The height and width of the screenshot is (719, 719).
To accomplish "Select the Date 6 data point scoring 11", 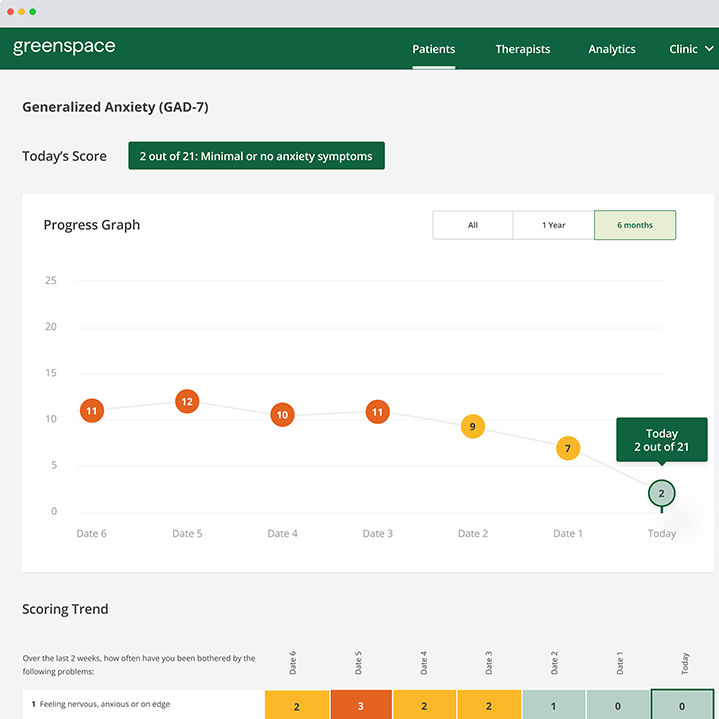I will click(x=92, y=411).
